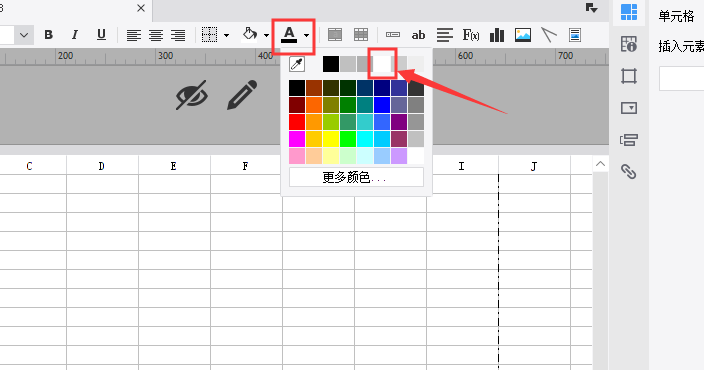
Task: Click scrollbar up arrow
Action: coord(600,164)
